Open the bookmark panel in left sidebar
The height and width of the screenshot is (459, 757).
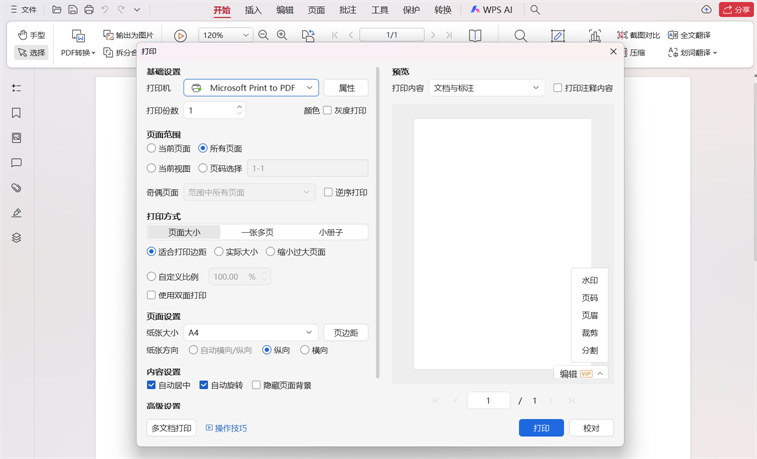point(16,113)
